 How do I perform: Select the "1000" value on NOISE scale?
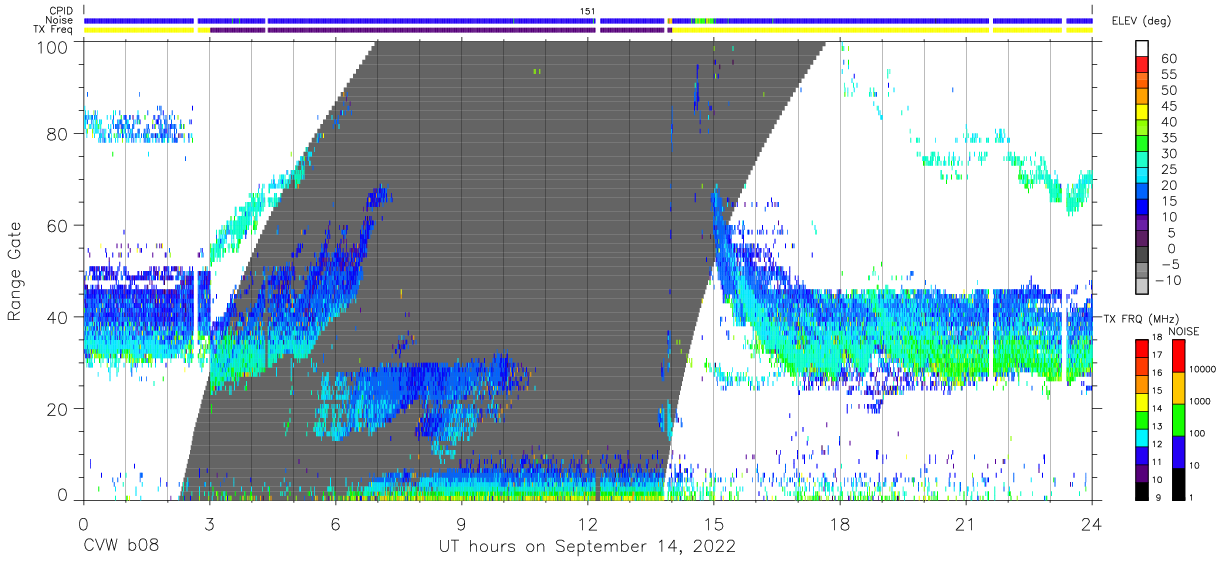click(x=1200, y=402)
